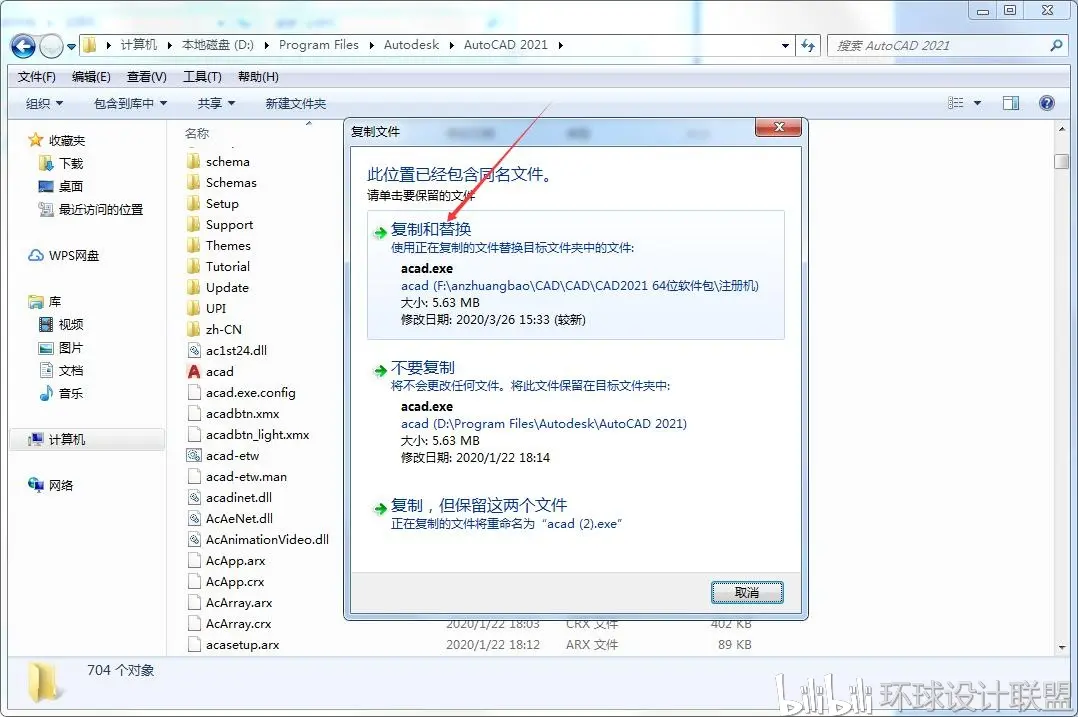Expand the 包含到库中 dropdown
This screenshot has width=1078, height=717.
[x=130, y=103]
